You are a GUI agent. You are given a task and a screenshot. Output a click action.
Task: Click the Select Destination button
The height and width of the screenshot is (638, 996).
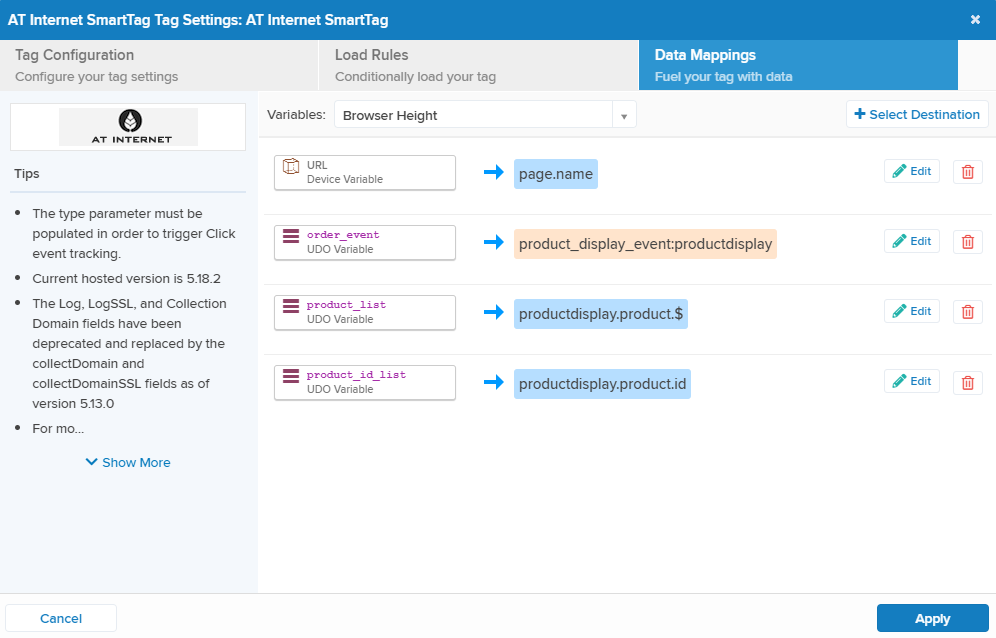point(917,114)
